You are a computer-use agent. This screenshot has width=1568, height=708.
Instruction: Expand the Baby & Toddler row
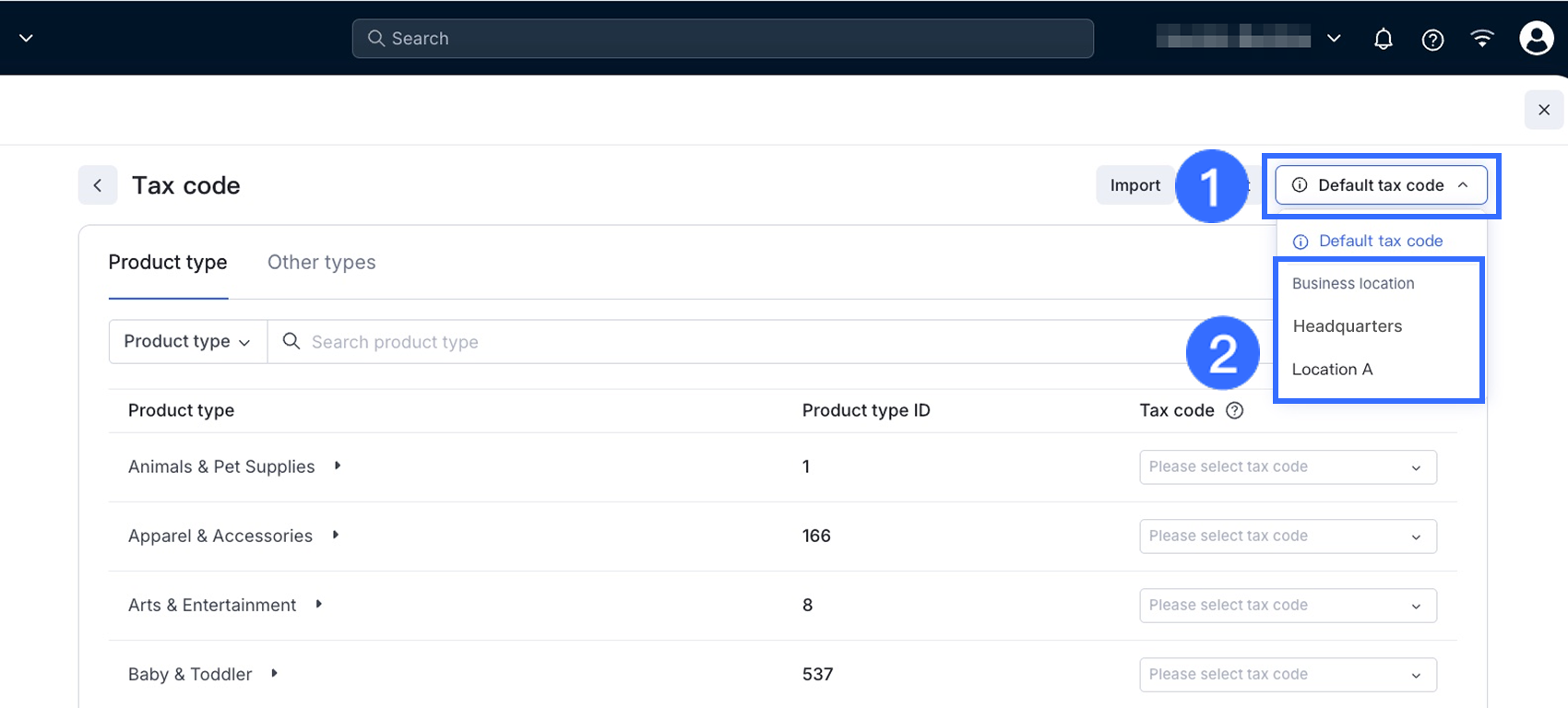[275, 674]
